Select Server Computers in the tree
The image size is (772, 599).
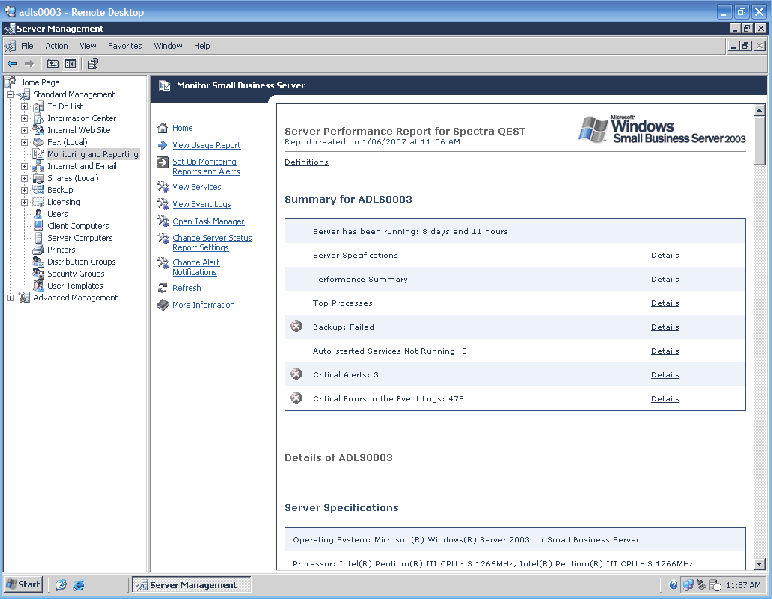(79, 238)
